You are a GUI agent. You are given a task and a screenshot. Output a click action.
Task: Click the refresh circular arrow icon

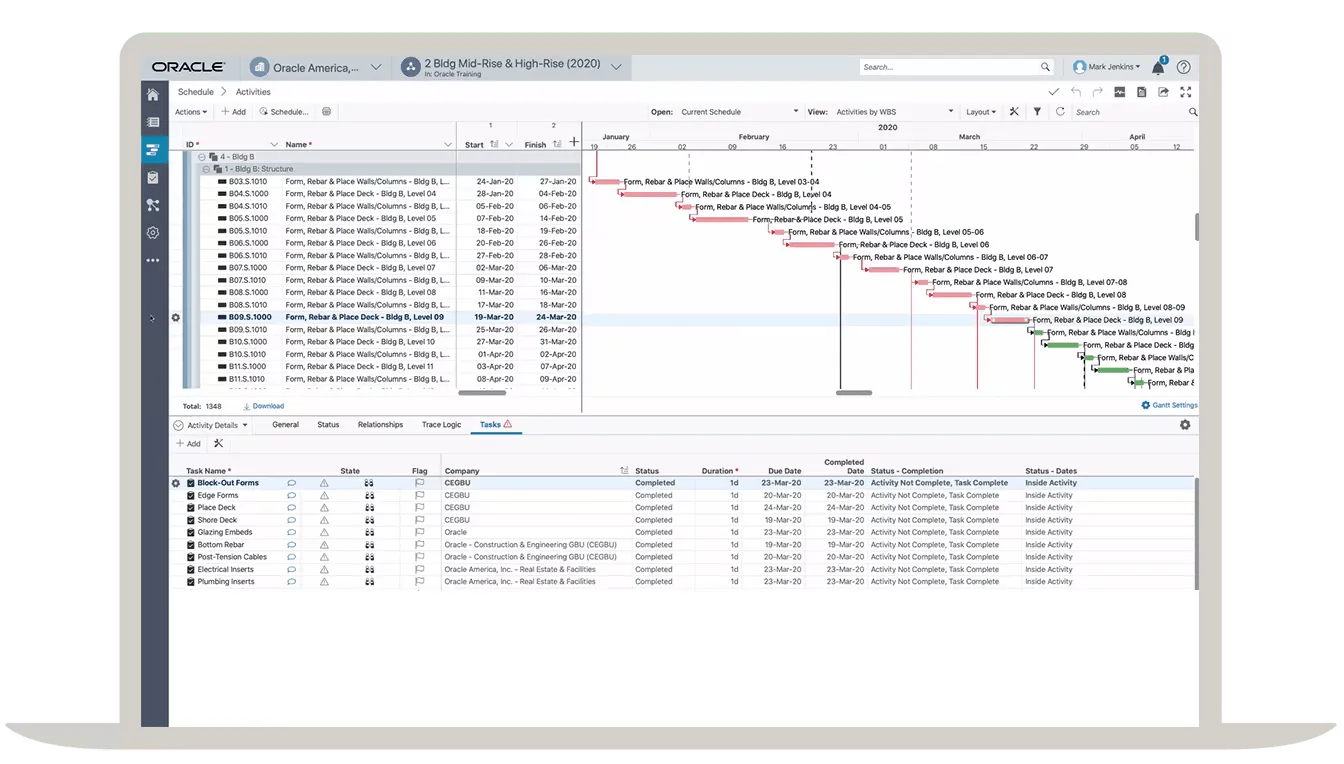pos(1060,112)
